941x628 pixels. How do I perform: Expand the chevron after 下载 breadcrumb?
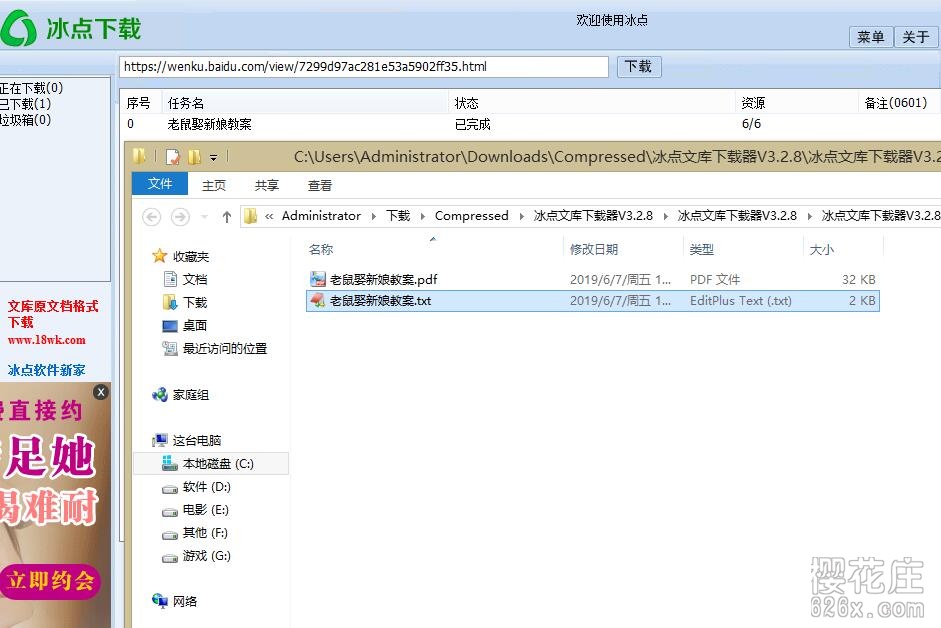coord(422,216)
